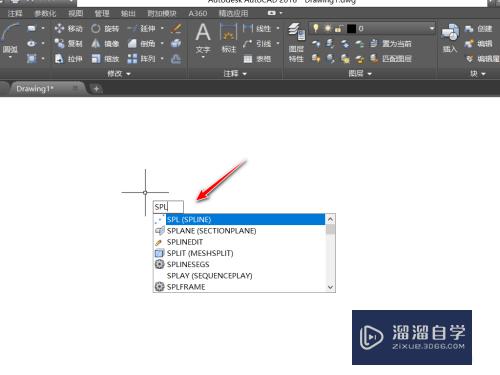Open the Parametric (参数化) ribbon tab

pyautogui.click(x=45, y=13)
